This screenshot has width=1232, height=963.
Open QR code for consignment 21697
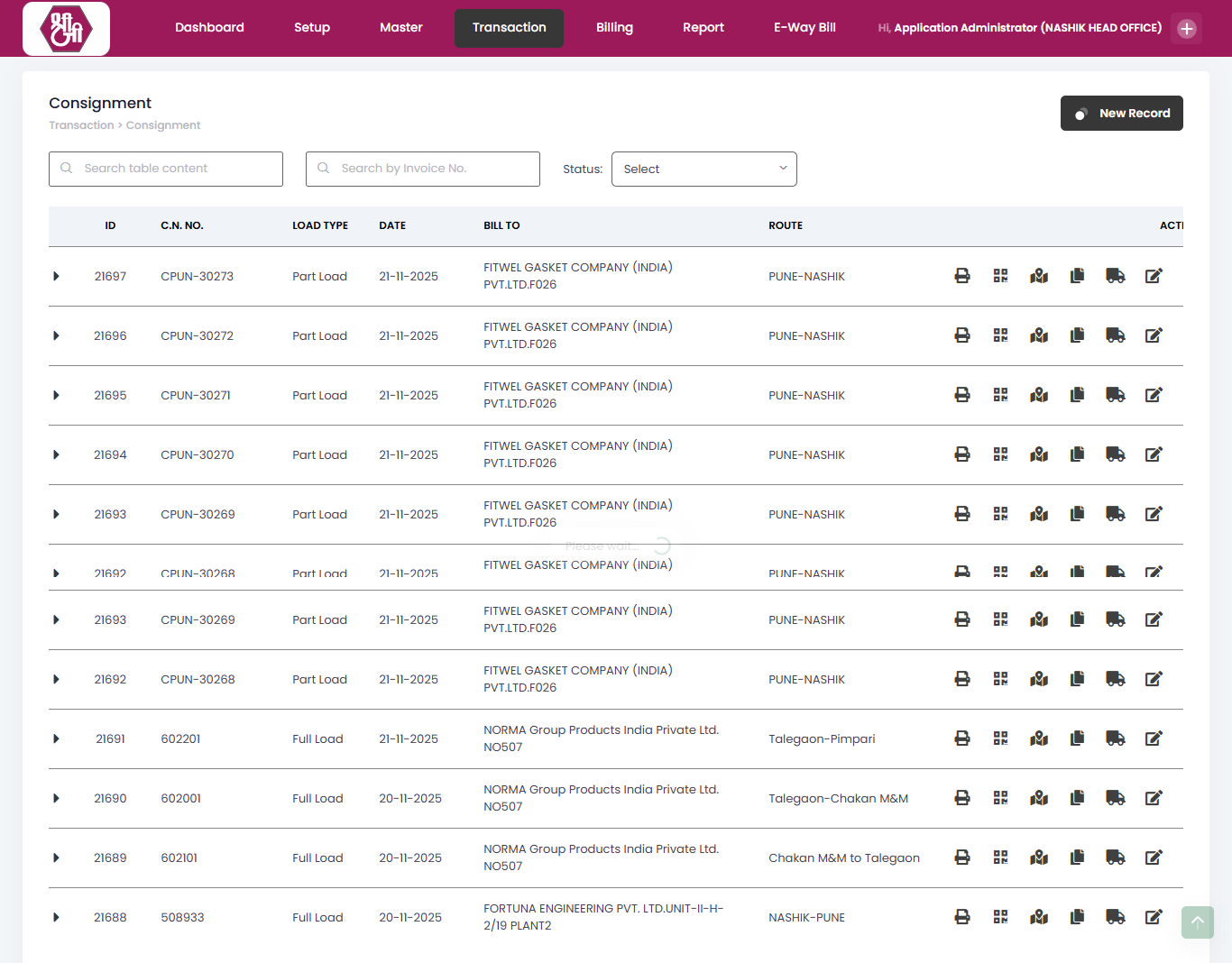tap(1000, 276)
